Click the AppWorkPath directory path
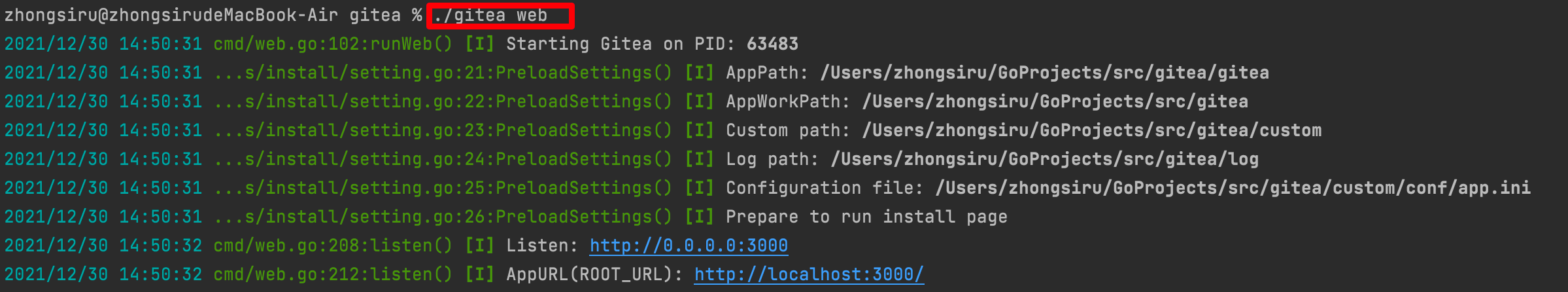 pyautogui.click(x=1055, y=101)
